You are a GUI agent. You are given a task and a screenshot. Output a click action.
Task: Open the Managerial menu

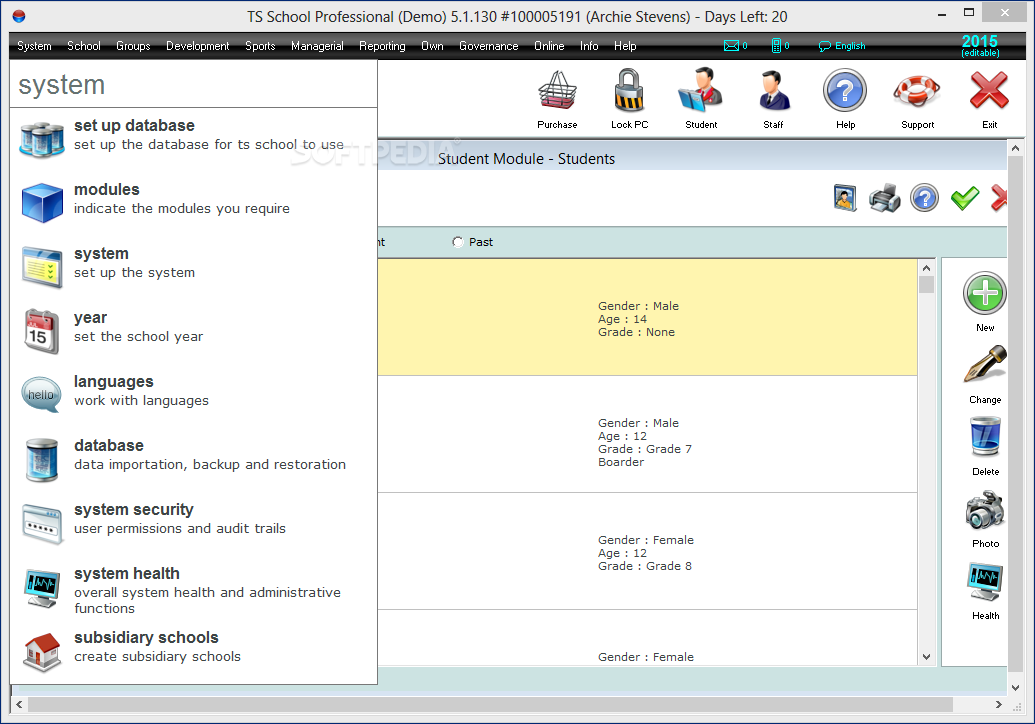317,46
